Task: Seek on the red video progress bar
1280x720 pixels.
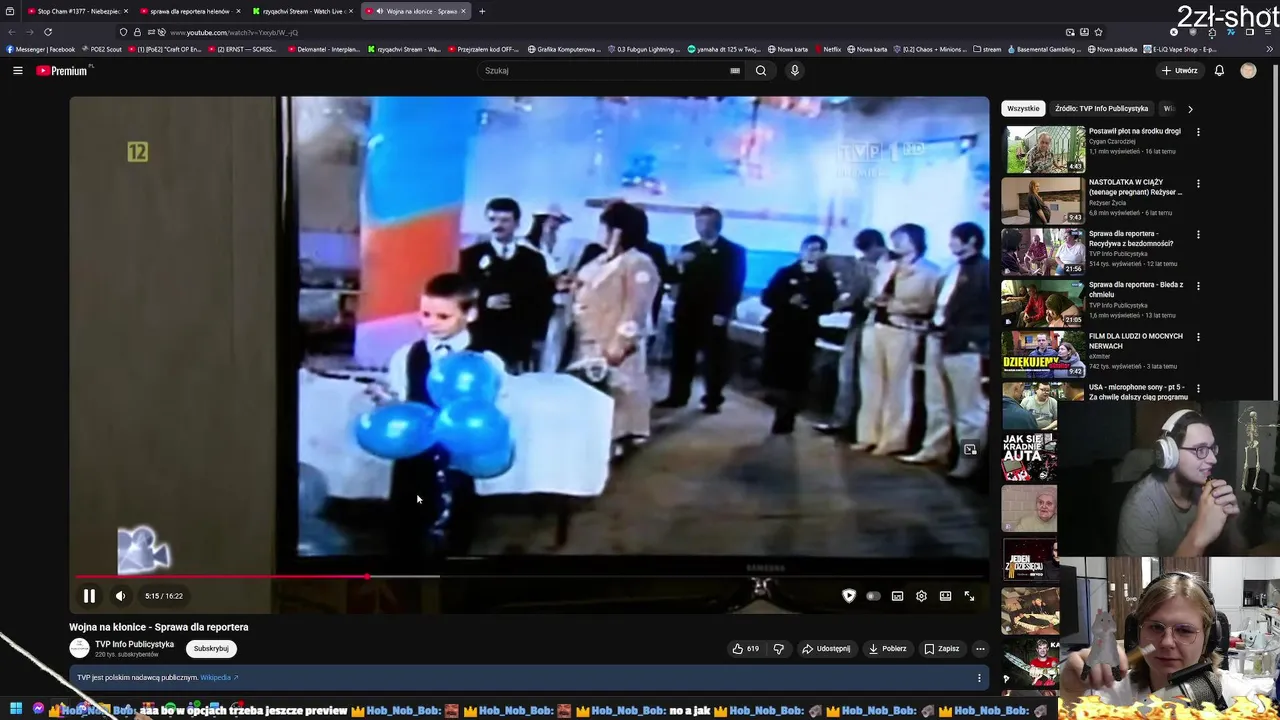Action: click(x=222, y=577)
